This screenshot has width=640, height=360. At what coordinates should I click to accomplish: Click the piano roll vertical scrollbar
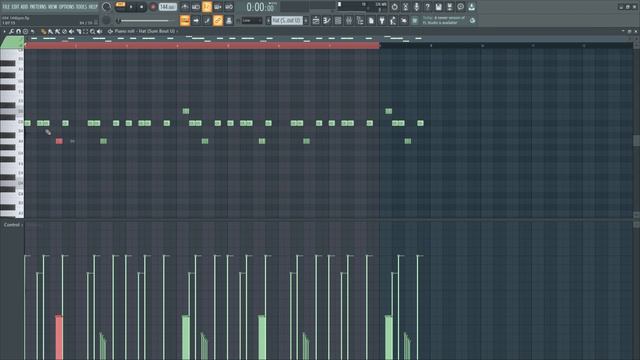tap(636, 140)
